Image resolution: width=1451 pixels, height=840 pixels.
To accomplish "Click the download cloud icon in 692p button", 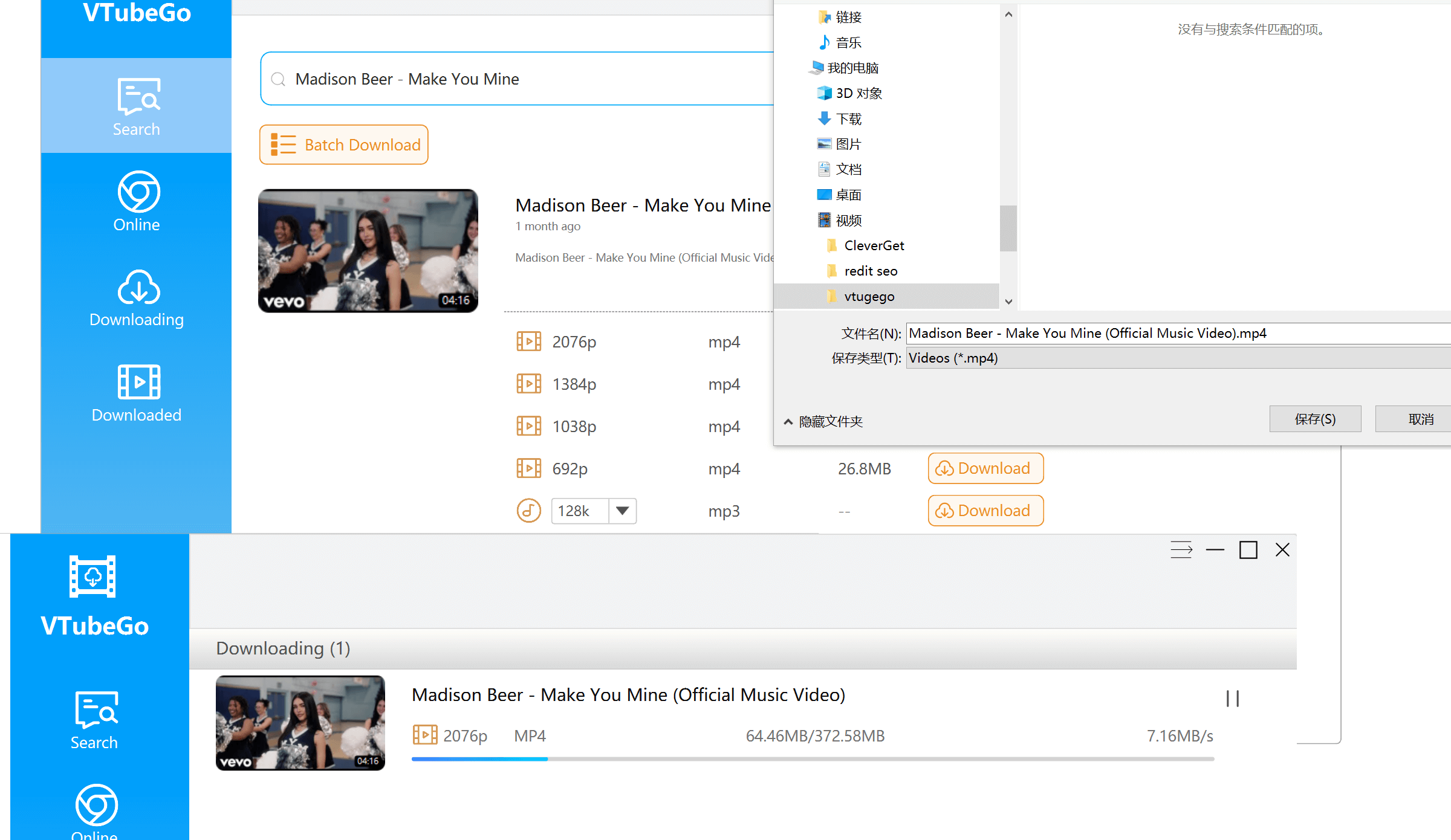I will pyautogui.click(x=944, y=469).
